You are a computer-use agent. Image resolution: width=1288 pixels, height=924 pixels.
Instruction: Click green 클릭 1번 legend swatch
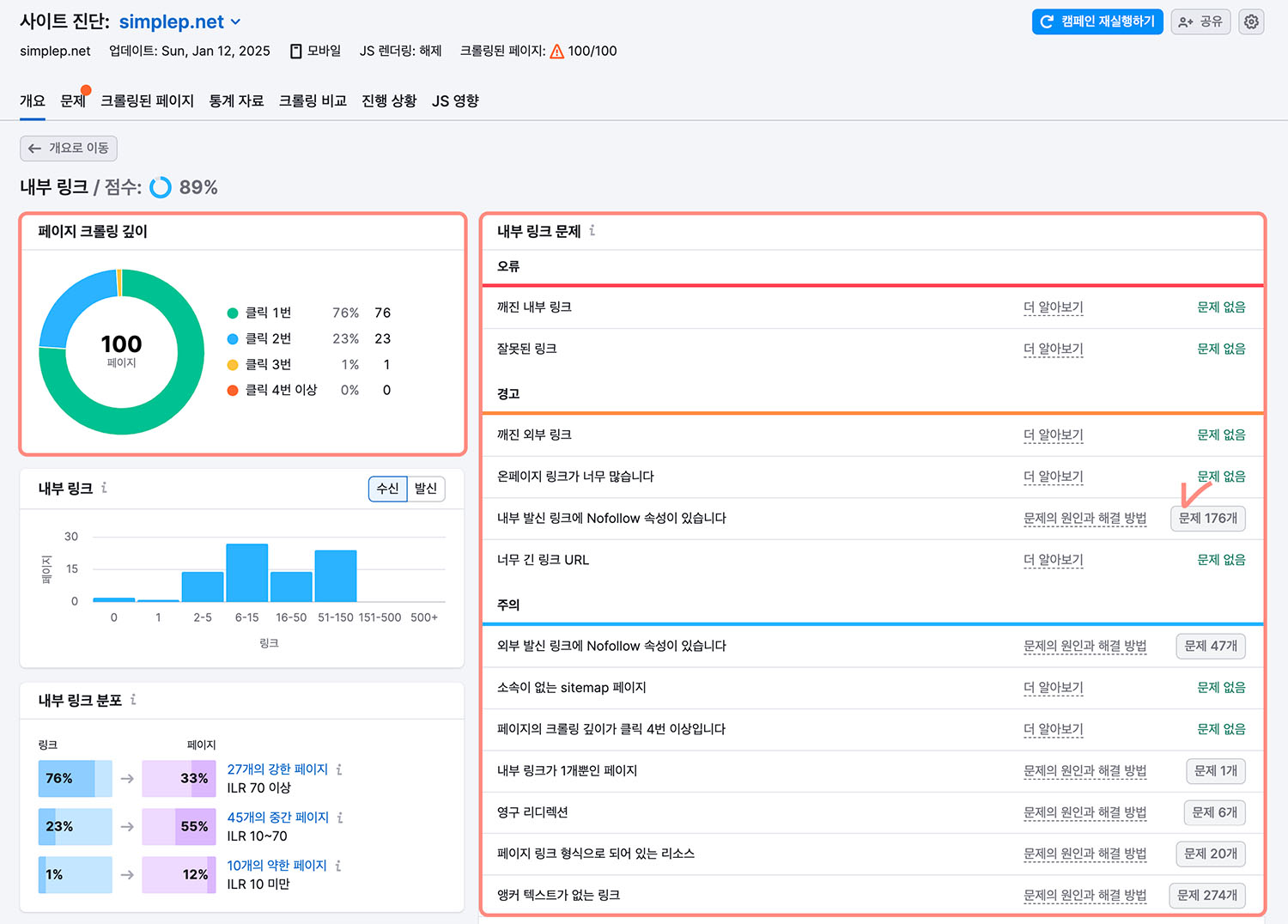pyautogui.click(x=233, y=313)
